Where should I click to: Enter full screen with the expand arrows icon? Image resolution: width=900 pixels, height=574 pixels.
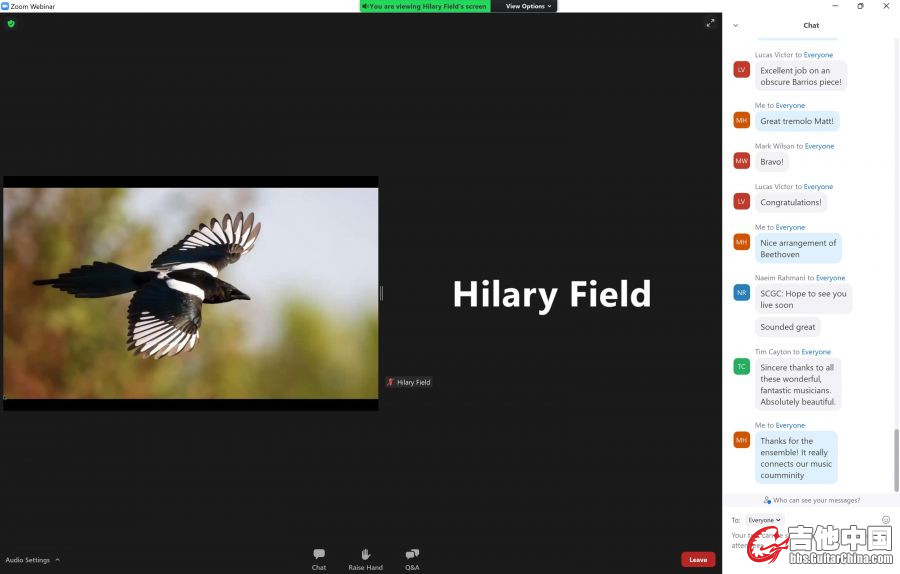pyautogui.click(x=710, y=23)
